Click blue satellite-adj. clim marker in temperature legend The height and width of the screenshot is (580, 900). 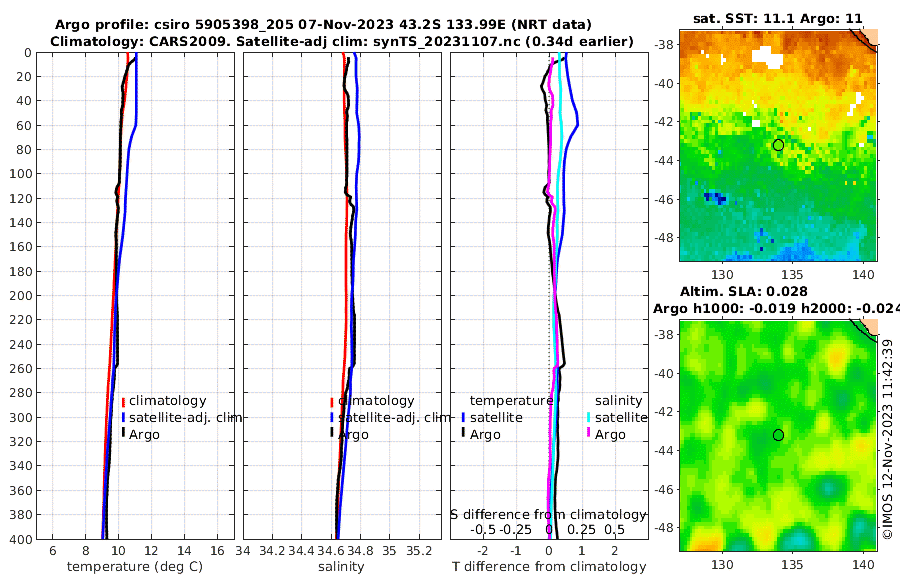123,417
